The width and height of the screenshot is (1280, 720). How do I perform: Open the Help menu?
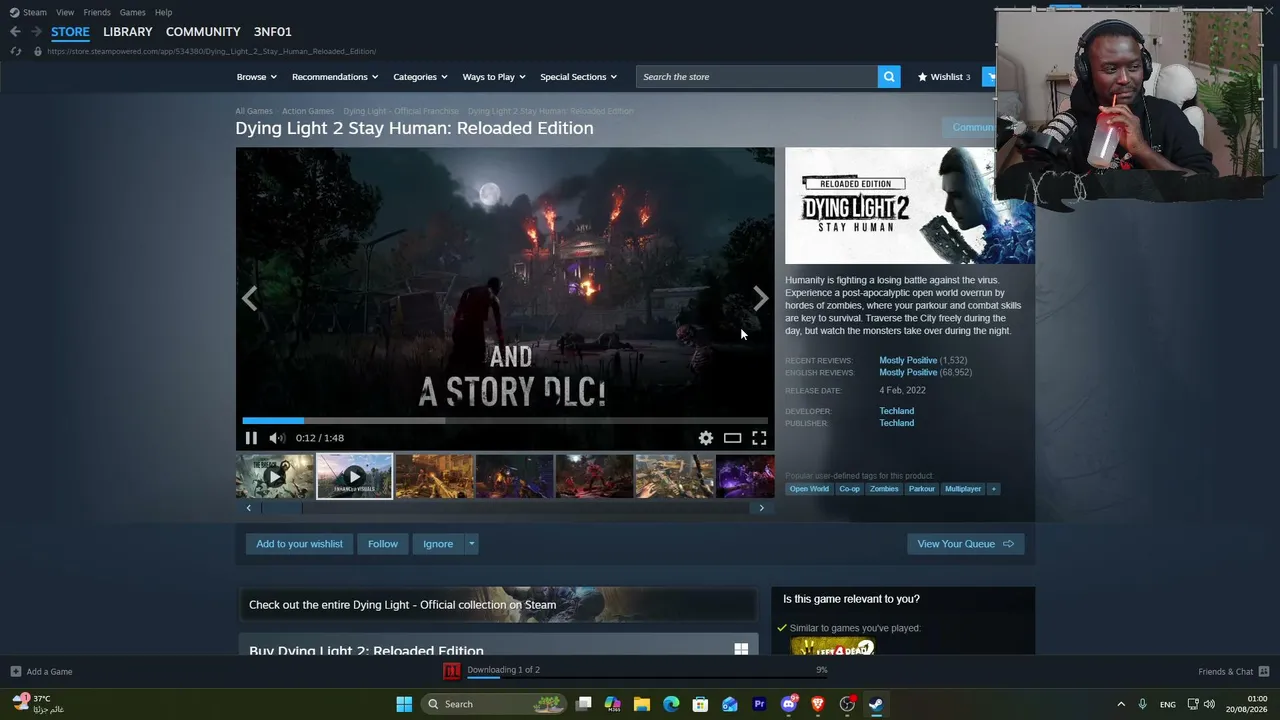point(163,12)
